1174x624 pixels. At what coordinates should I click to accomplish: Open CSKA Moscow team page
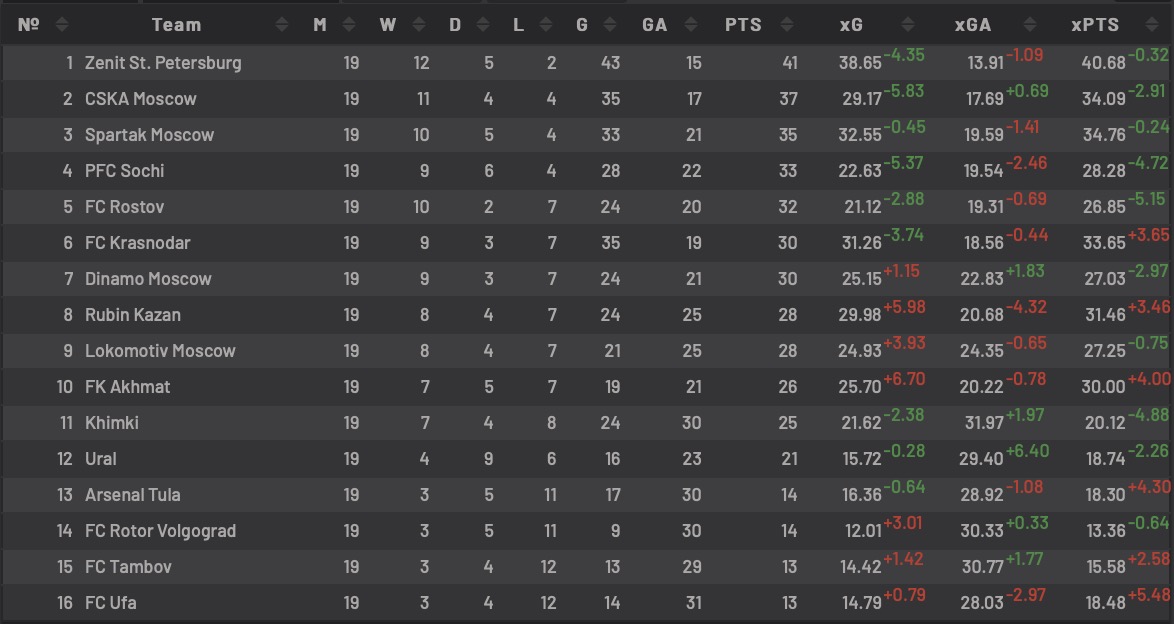click(x=141, y=99)
